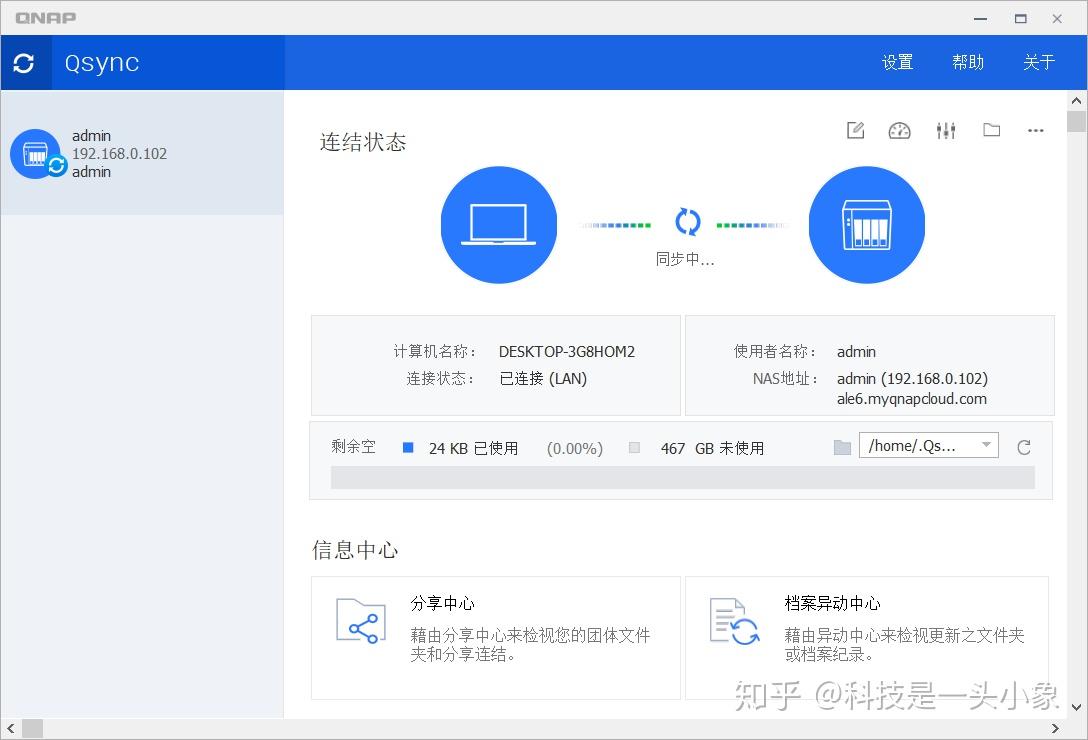Click the 同步中 sync status icon
The image size is (1088, 740).
(686, 222)
